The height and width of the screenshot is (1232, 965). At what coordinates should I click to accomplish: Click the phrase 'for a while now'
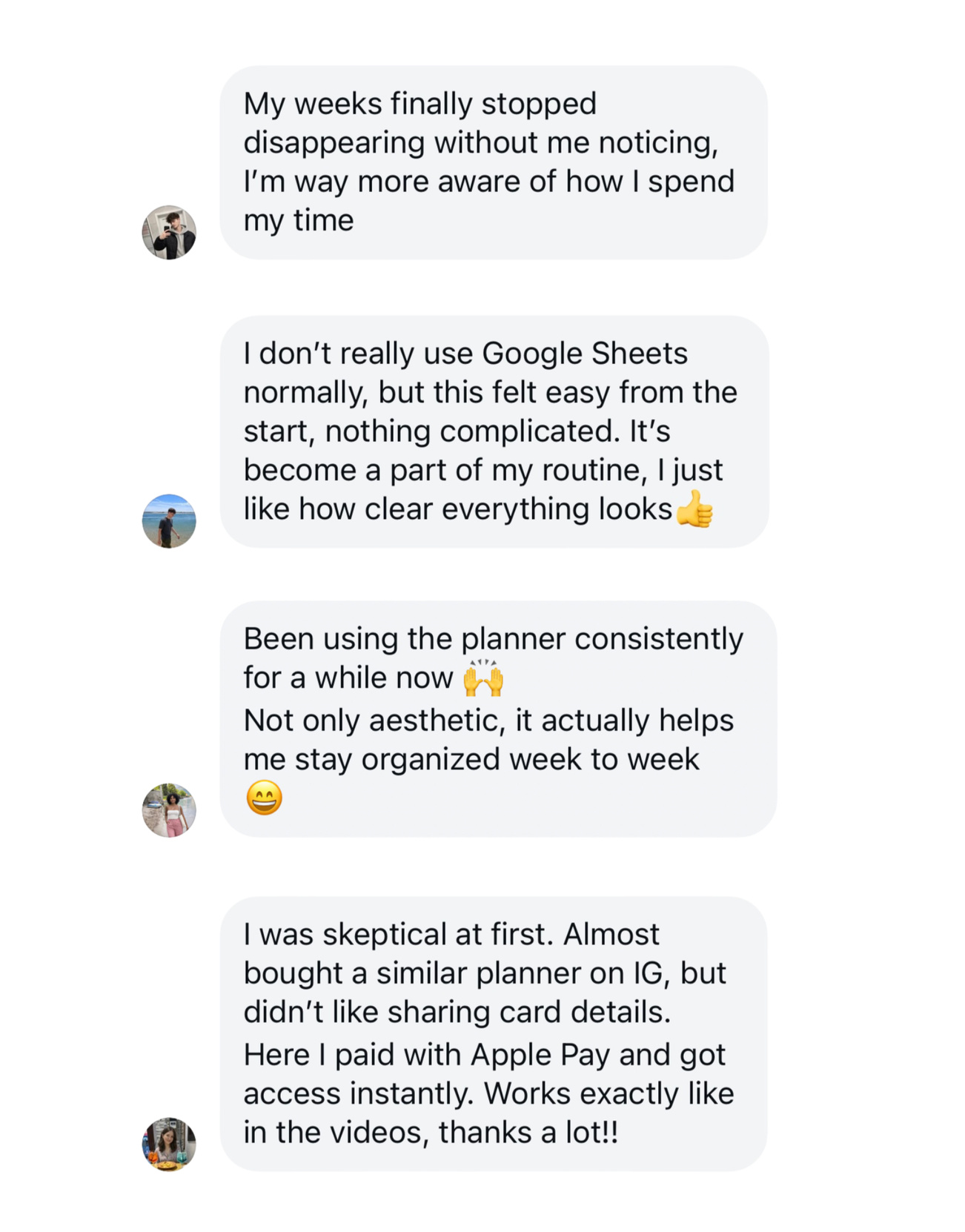click(348, 678)
